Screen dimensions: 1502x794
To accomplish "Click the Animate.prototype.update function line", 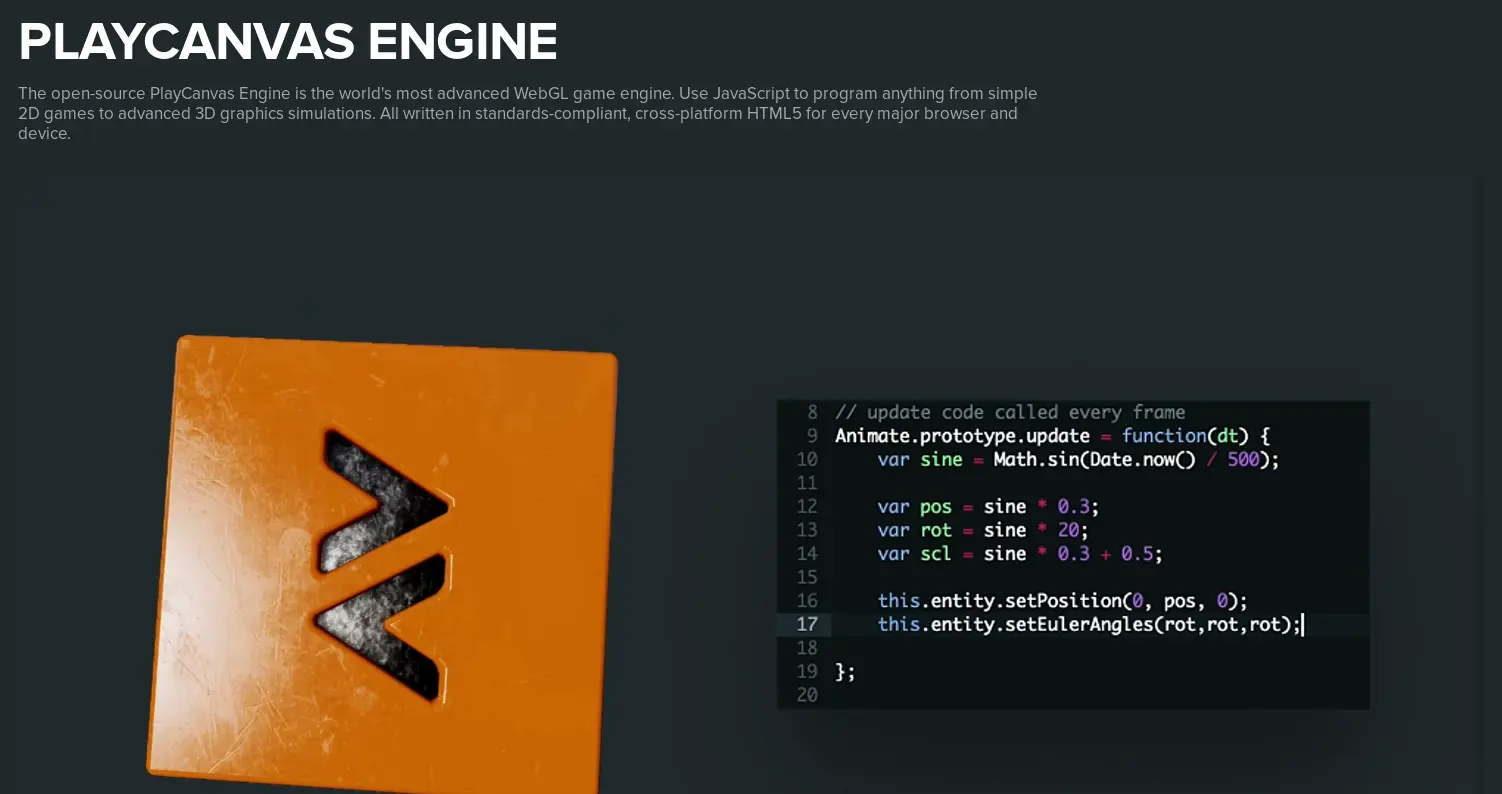I will coord(1052,436).
